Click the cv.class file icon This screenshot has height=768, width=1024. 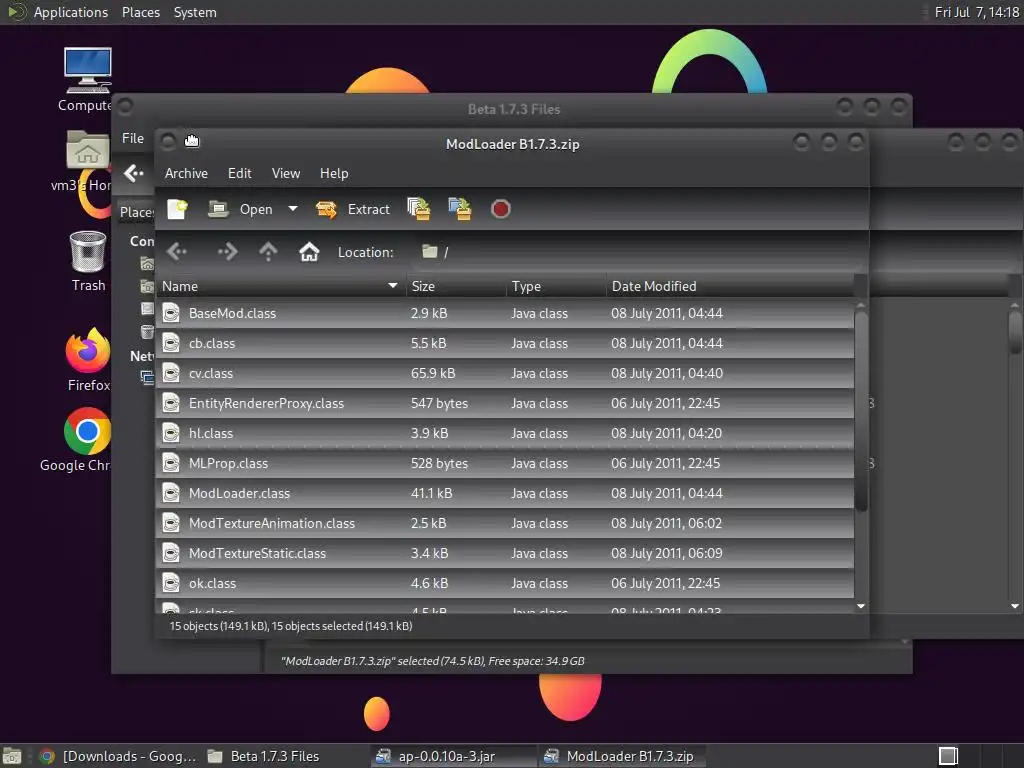click(x=171, y=374)
